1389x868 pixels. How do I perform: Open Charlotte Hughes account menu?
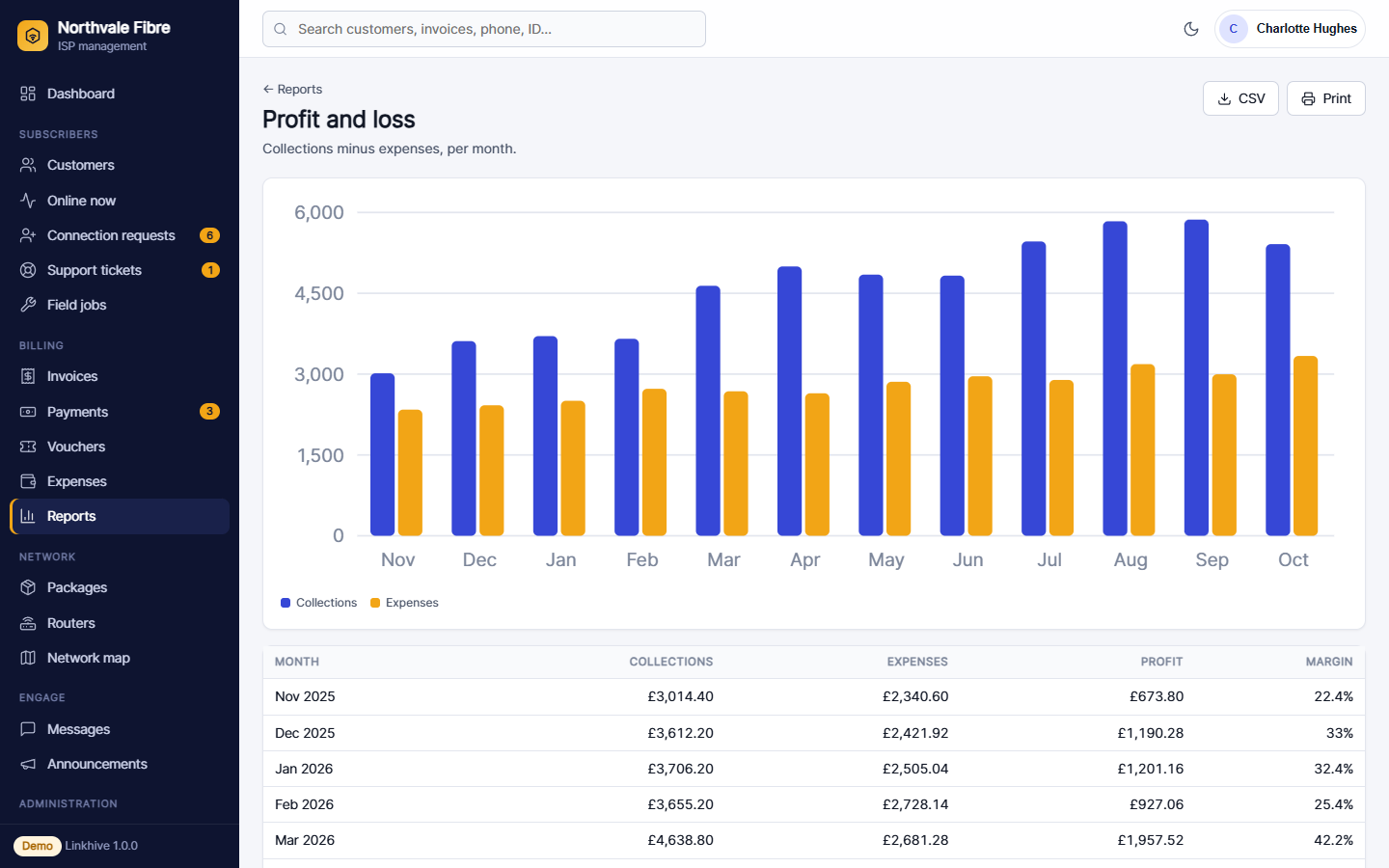tap(1290, 29)
